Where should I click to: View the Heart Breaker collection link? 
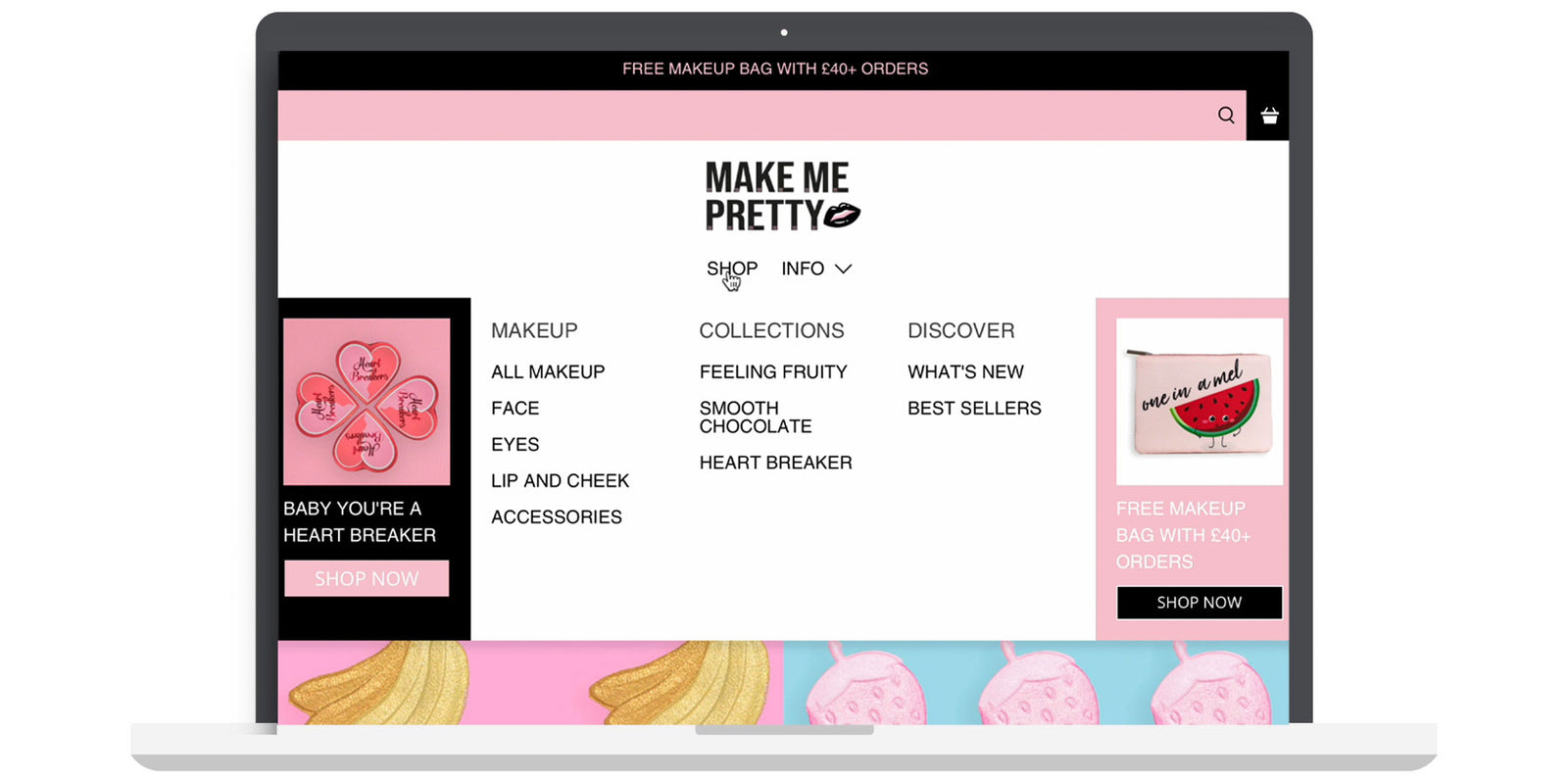click(775, 463)
